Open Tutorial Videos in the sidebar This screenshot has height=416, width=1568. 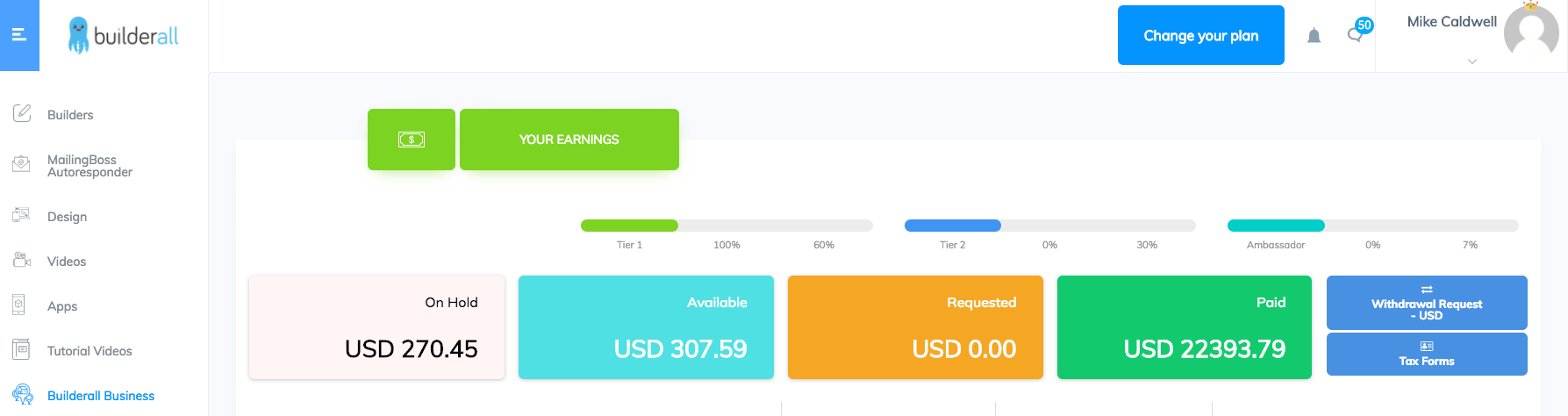pyautogui.click(x=89, y=351)
